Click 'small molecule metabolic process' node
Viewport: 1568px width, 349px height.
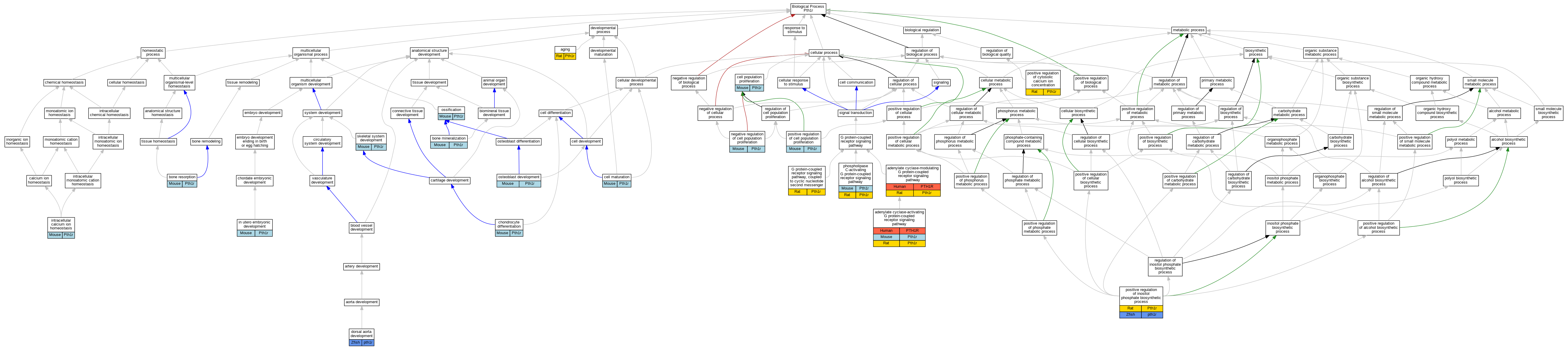point(1480,82)
